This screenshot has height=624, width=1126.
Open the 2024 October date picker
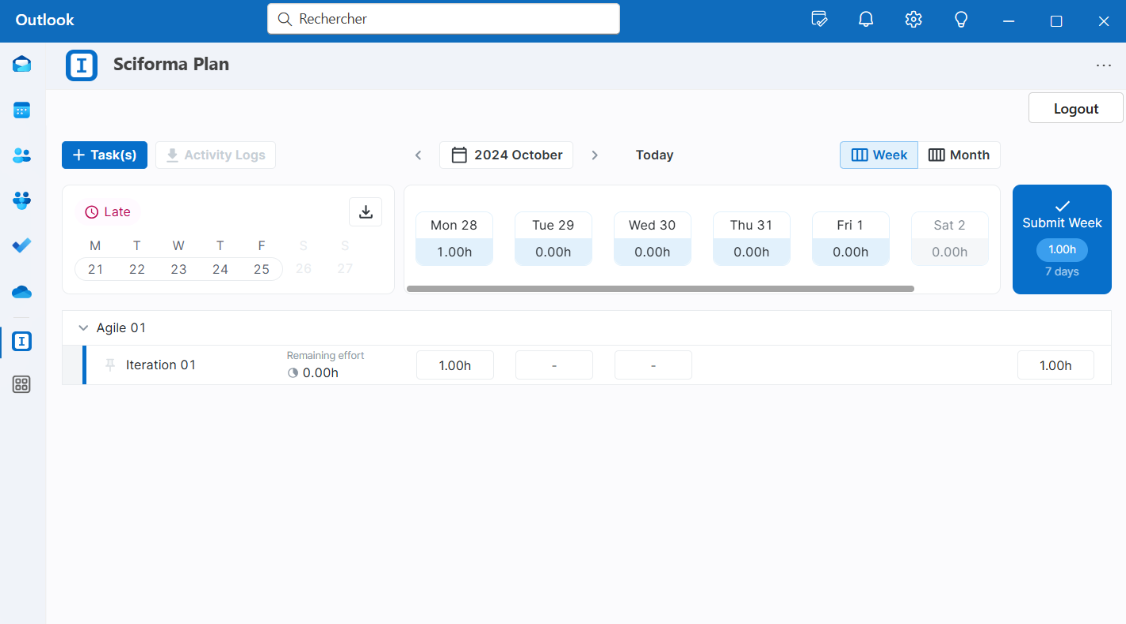[506, 155]
